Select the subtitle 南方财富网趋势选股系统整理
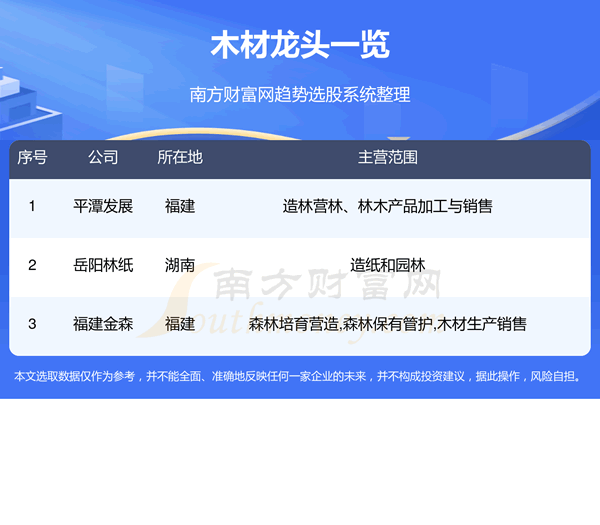 pos(300,96)
